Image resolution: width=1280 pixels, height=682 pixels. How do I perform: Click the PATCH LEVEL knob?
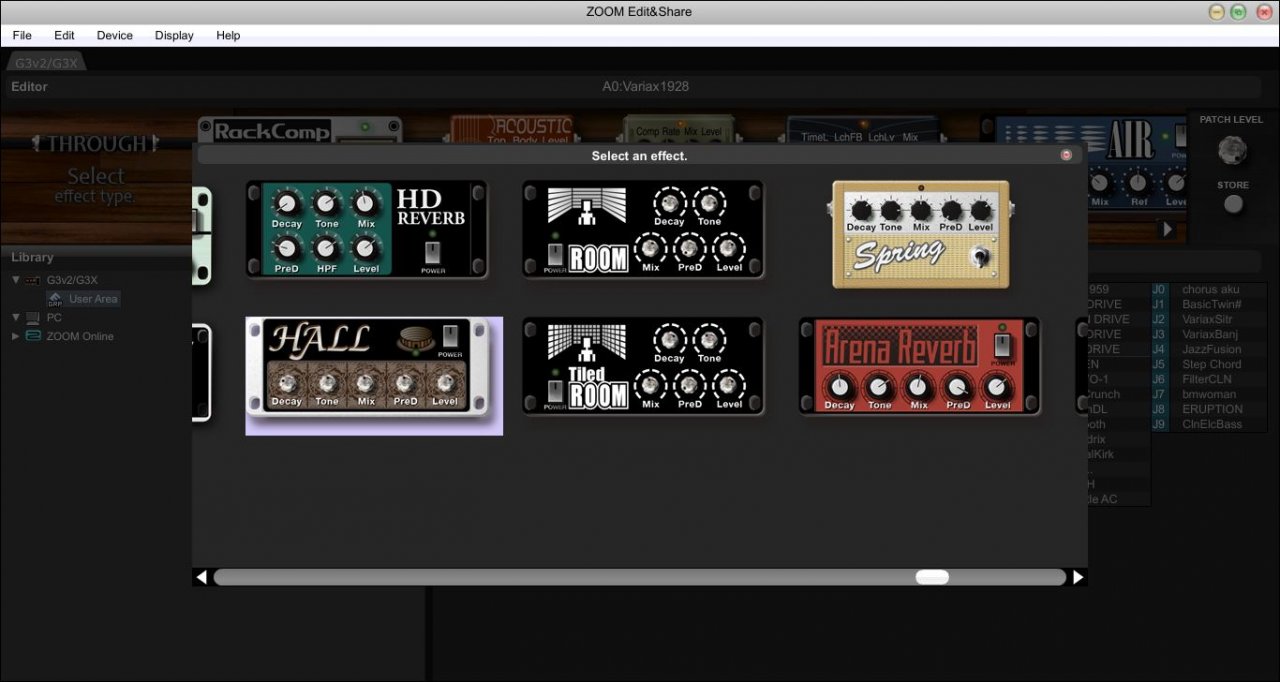point(1233,150)
